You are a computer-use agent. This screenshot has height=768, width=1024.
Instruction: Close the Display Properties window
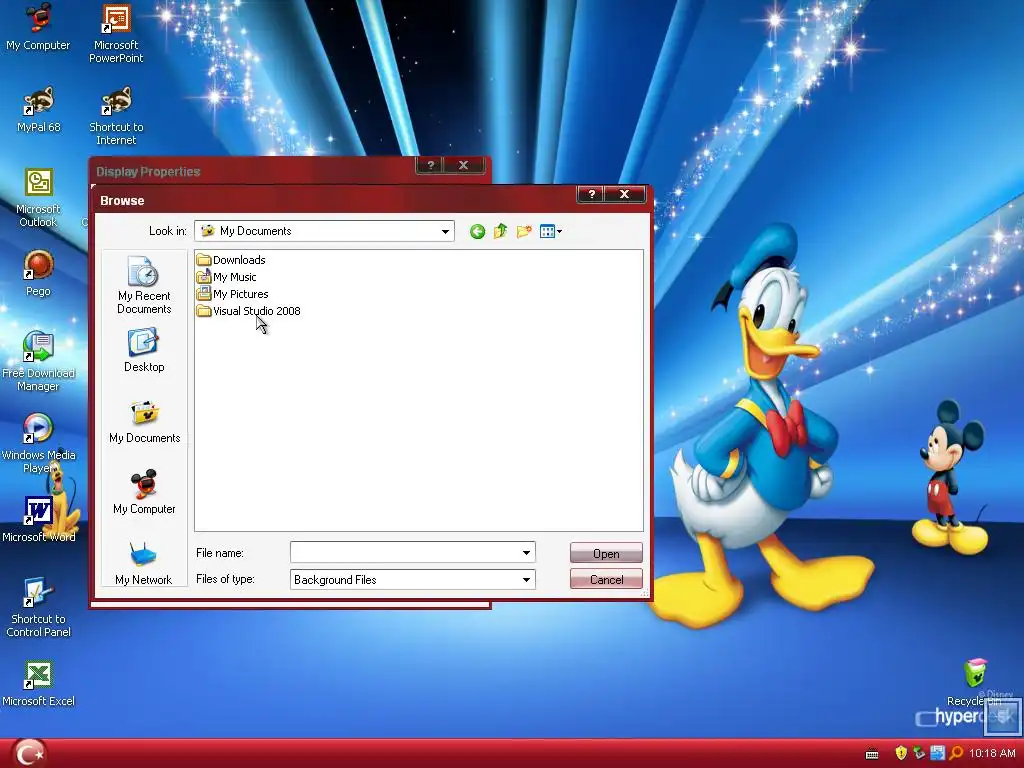click(463, 165)
